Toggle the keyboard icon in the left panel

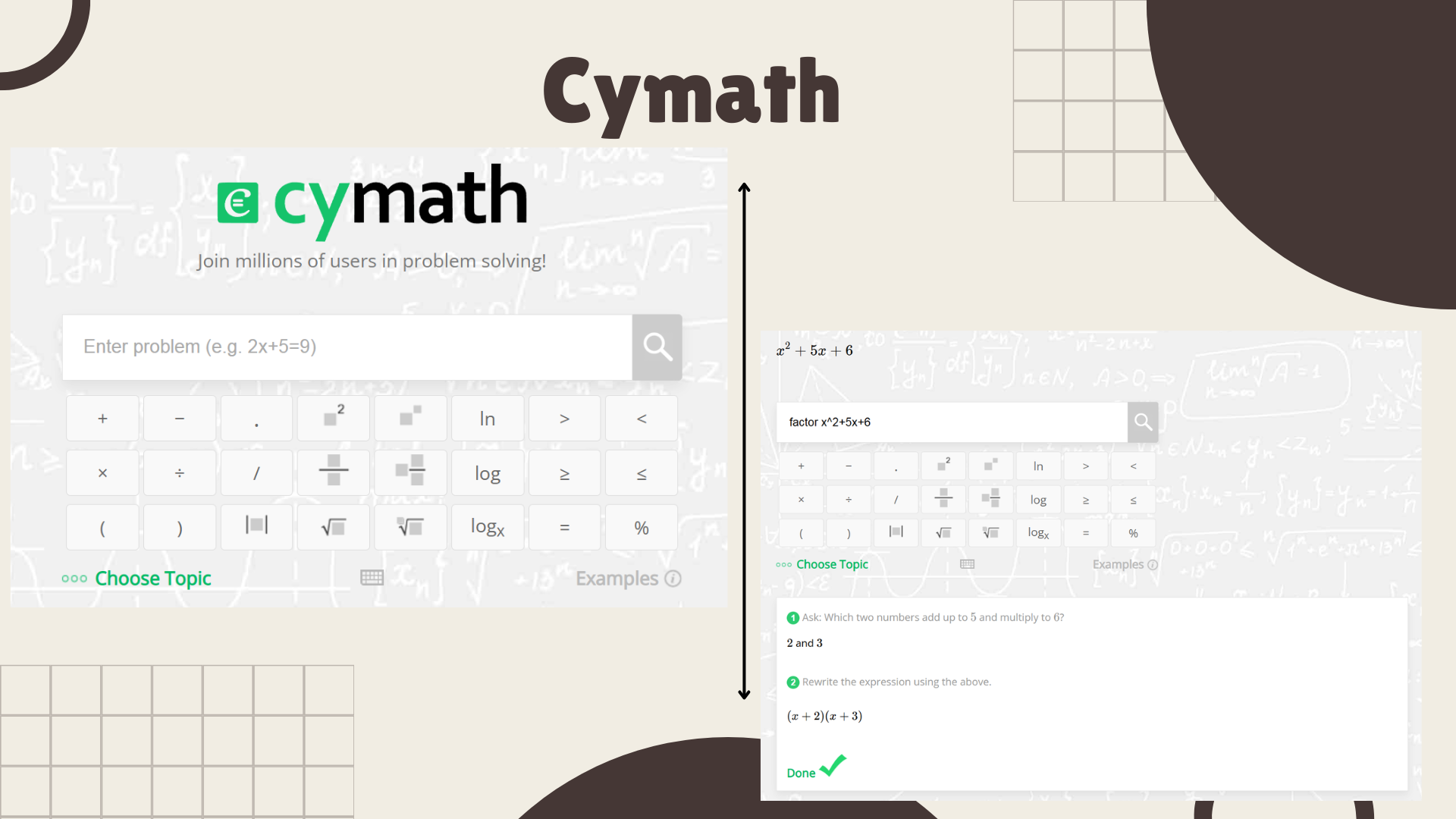(372, 578)
